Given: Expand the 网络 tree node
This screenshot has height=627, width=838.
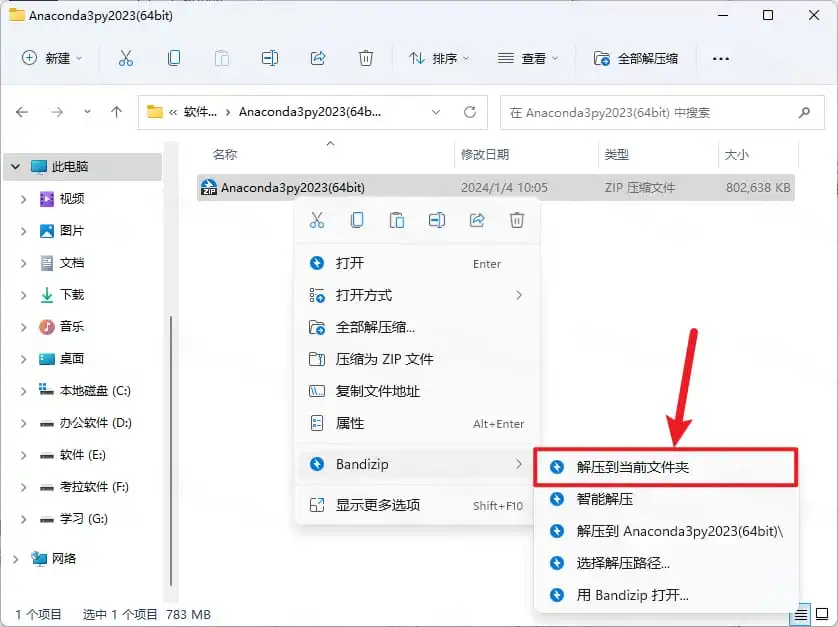Looking at the screenshot, I should point(15,559).
